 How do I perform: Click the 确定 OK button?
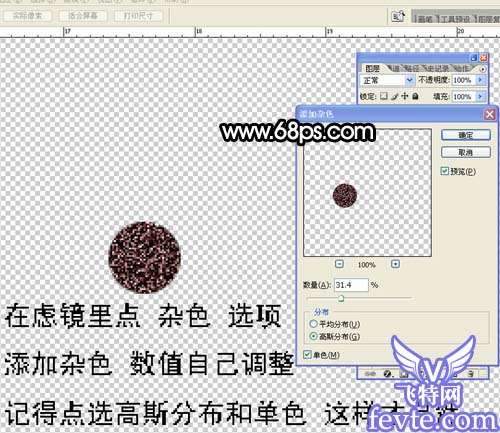click(466, 135)
